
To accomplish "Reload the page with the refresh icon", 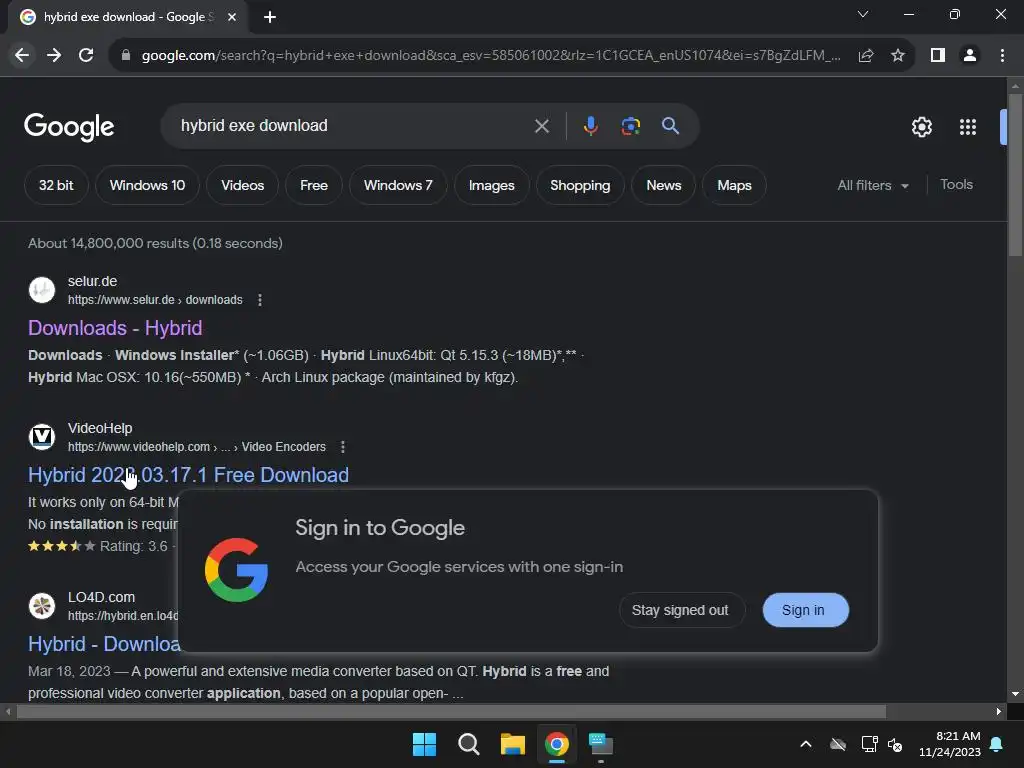I will (86, 56).
